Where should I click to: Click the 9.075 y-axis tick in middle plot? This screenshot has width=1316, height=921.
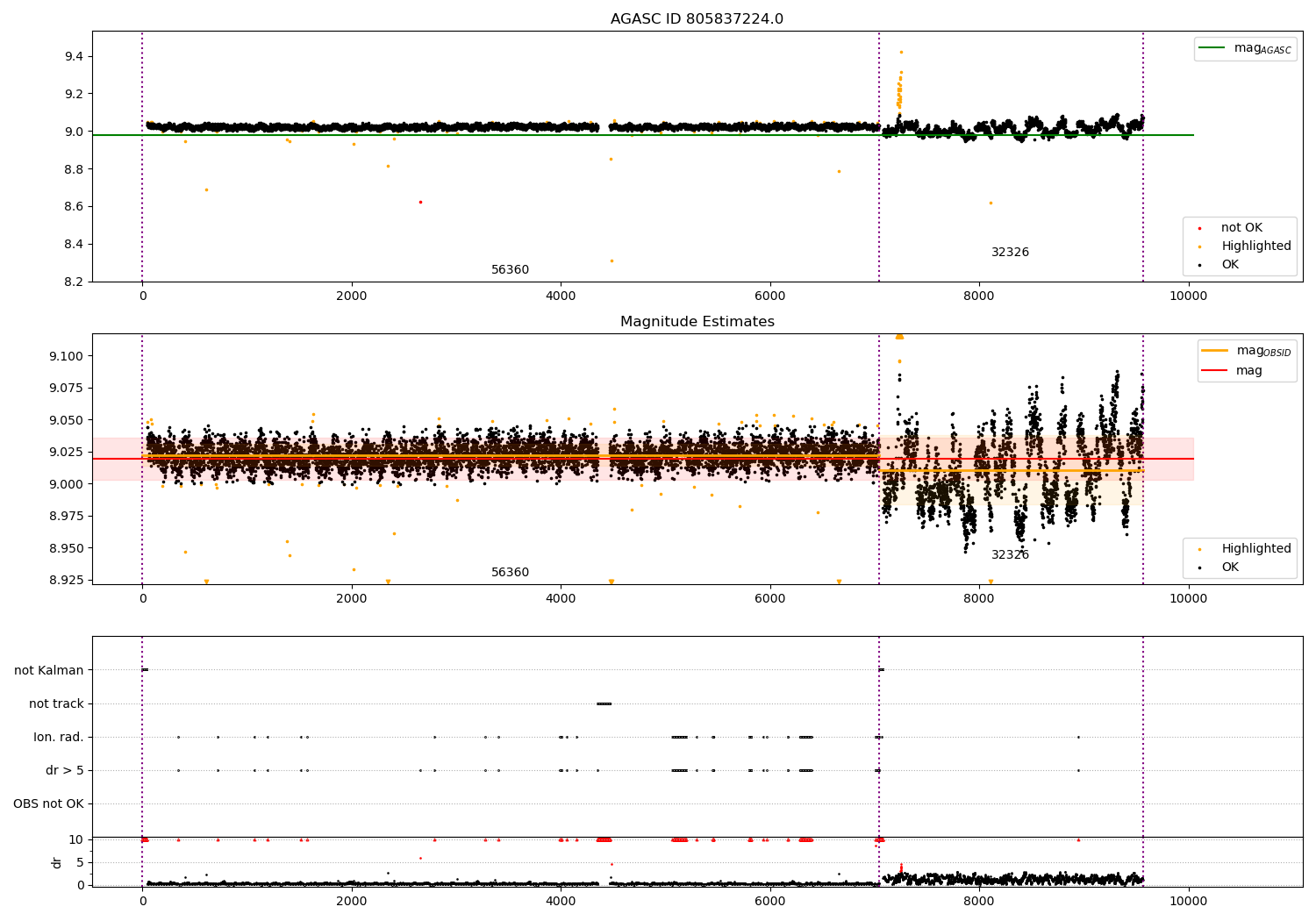(x=66, y=389)
